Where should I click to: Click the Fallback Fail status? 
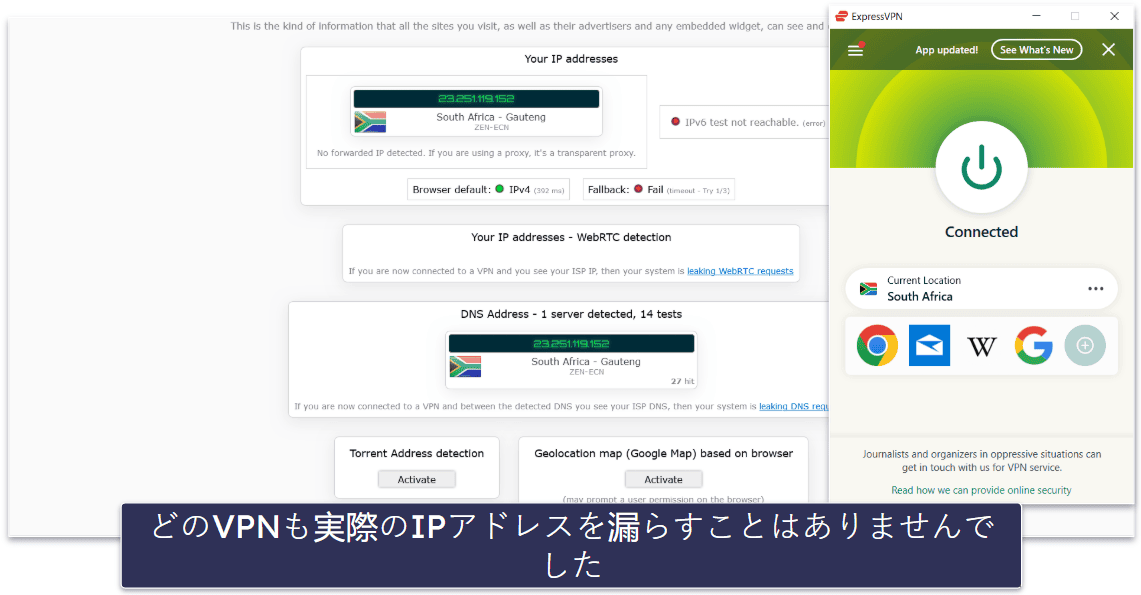659,189
